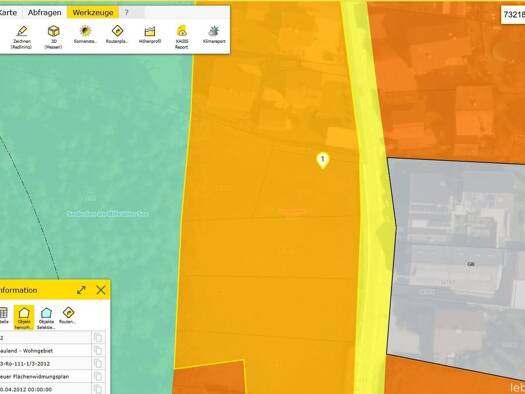Select the Werkzeuge tab
This screenshot has width=525, height=394.
pyautogui.click(x=93, y=13)
